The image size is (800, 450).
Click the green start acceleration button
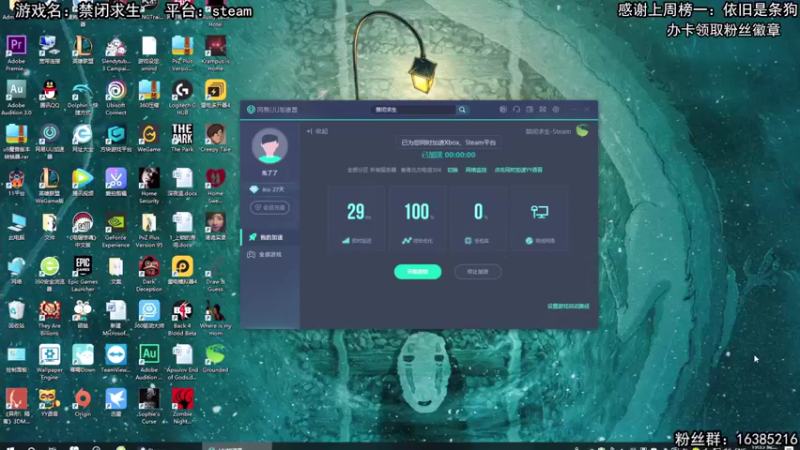tap(417, 272)
